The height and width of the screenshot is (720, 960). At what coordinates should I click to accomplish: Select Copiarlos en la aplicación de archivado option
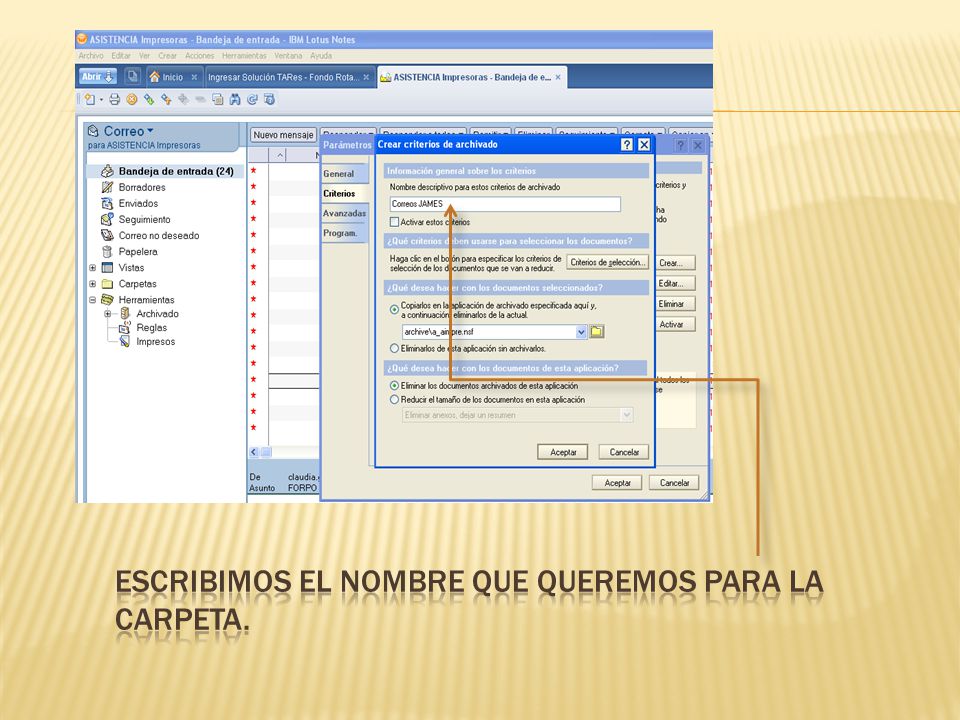(394, 310)
